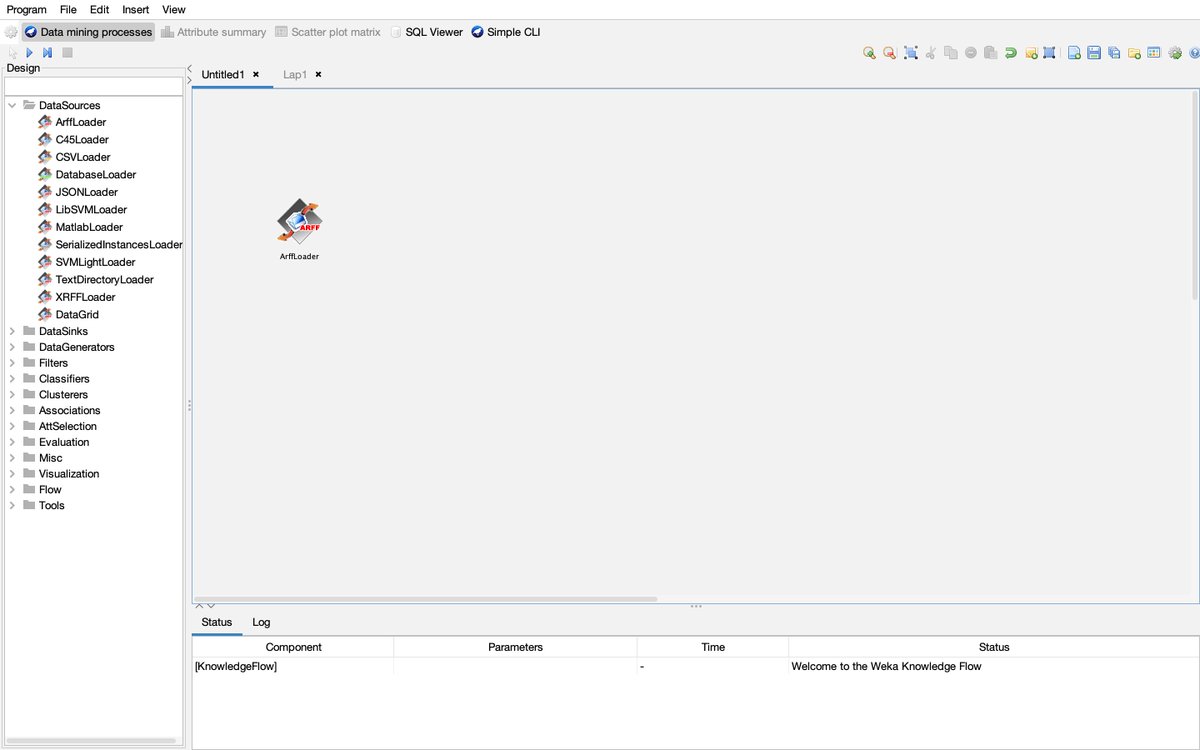Click the help icon in toolbar
Screen dimensions: 1200x750
[1193, 53]
